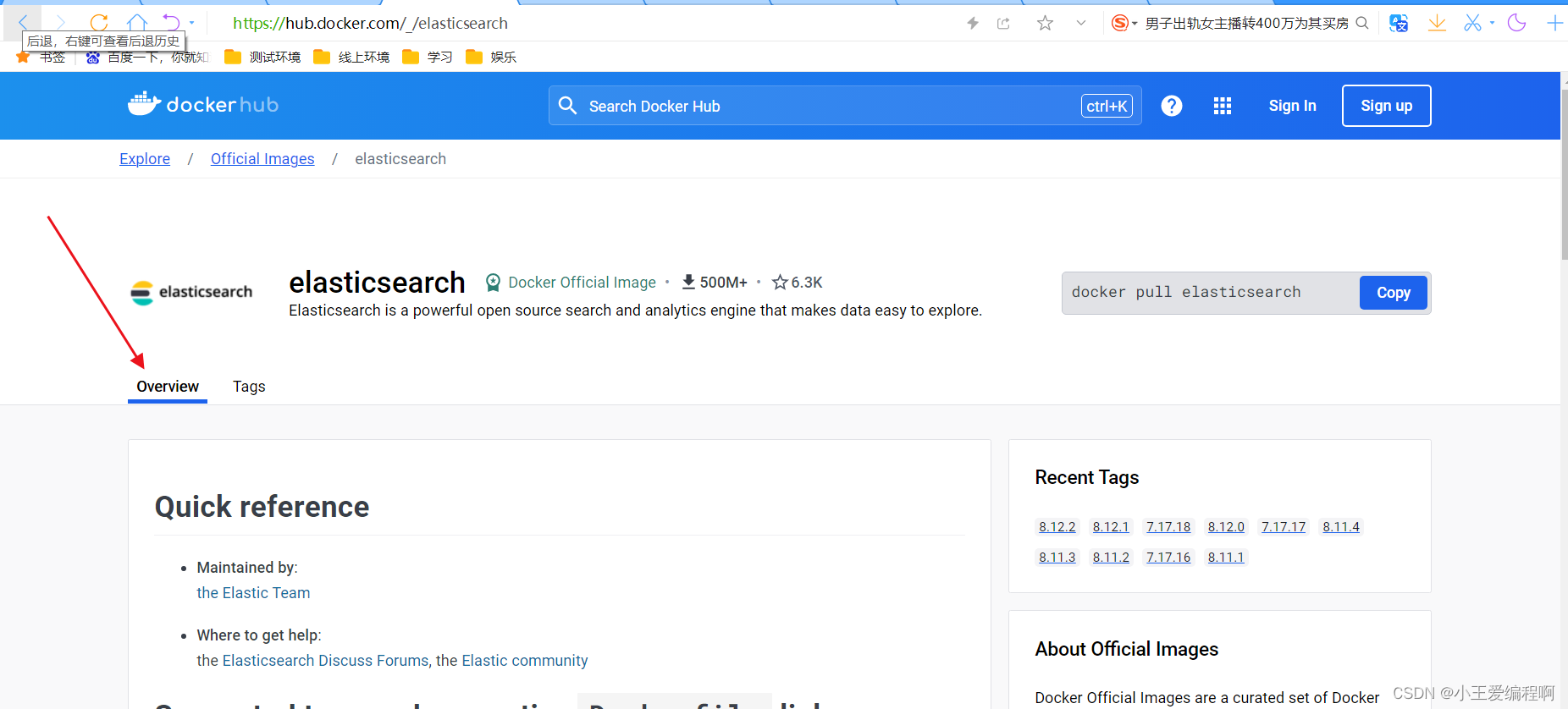Open recent tag 8.11.4

point(1341,527)
